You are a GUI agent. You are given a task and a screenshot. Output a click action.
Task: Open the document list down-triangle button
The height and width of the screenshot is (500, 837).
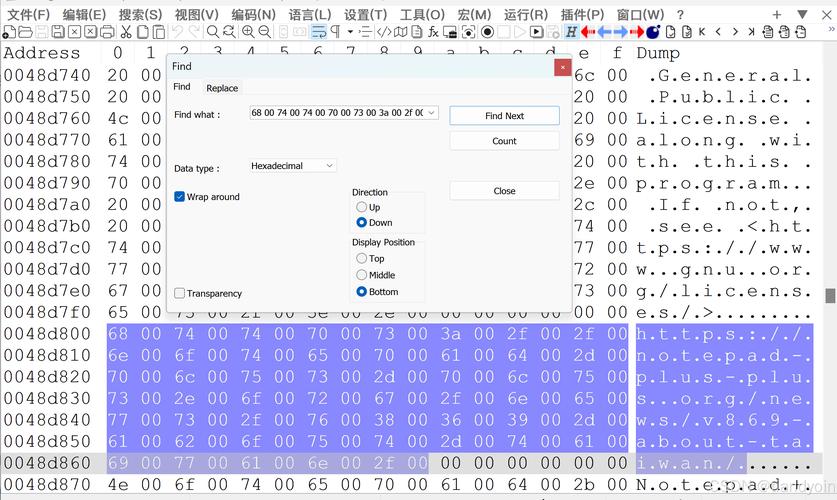point(802,14)
